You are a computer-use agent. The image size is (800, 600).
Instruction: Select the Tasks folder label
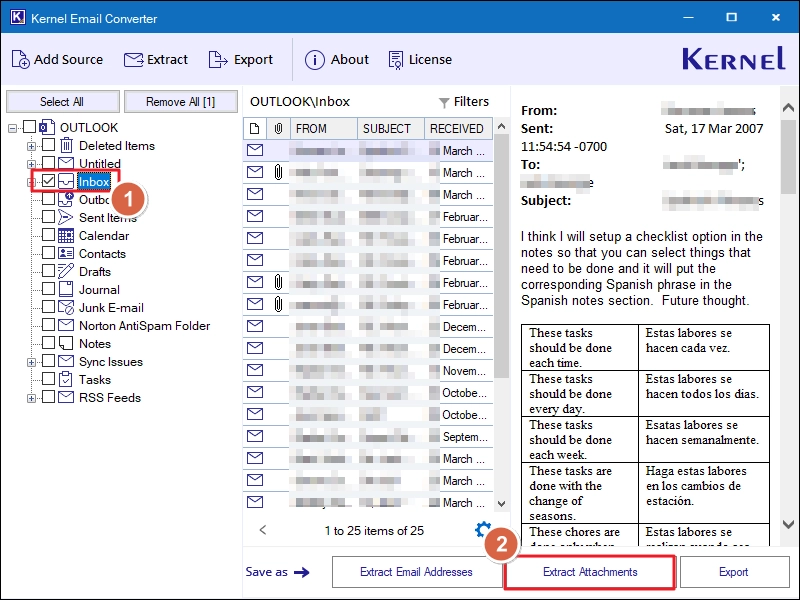coord(95,380)
